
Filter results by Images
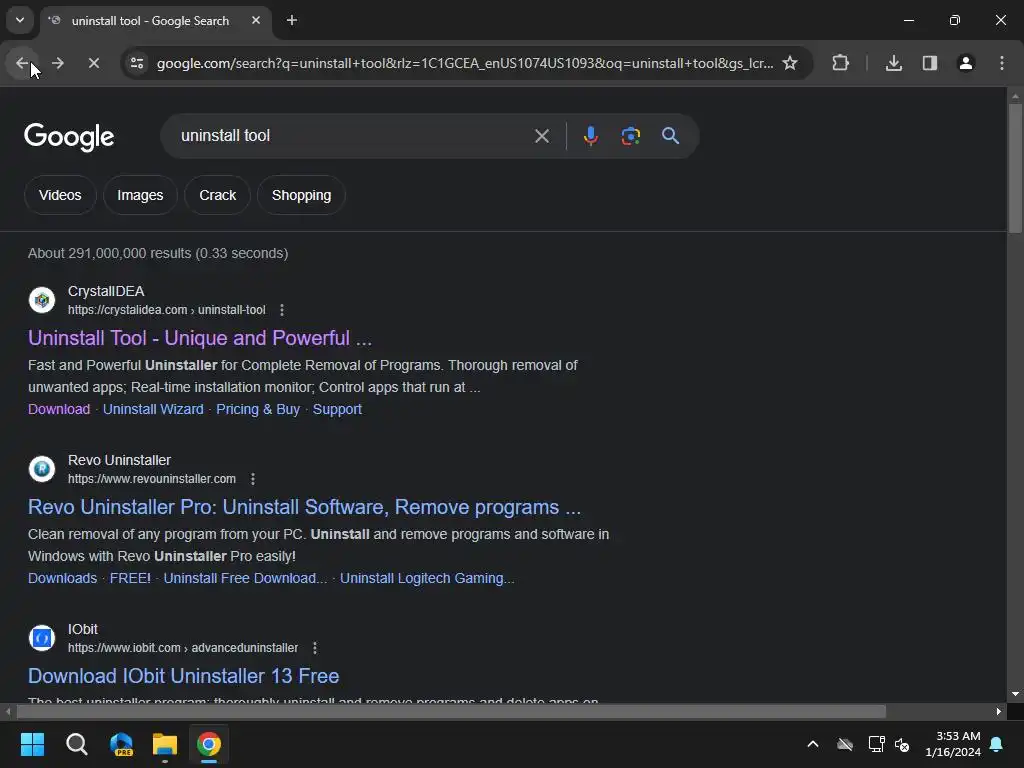pyautogui.click(x=140, y=195)
